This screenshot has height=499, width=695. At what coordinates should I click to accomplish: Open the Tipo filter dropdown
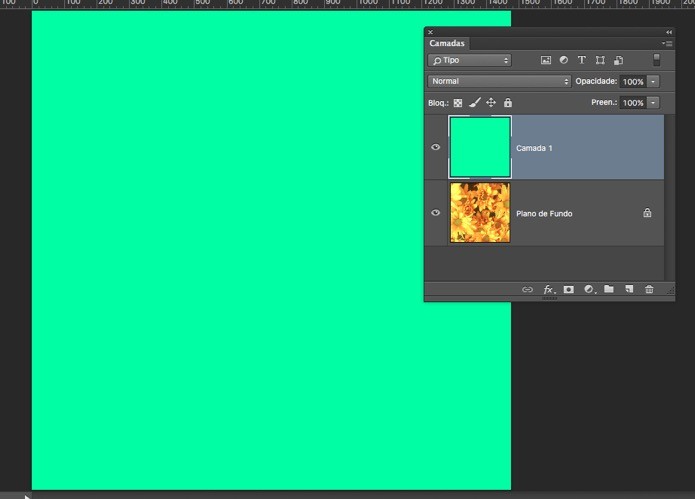469,60
